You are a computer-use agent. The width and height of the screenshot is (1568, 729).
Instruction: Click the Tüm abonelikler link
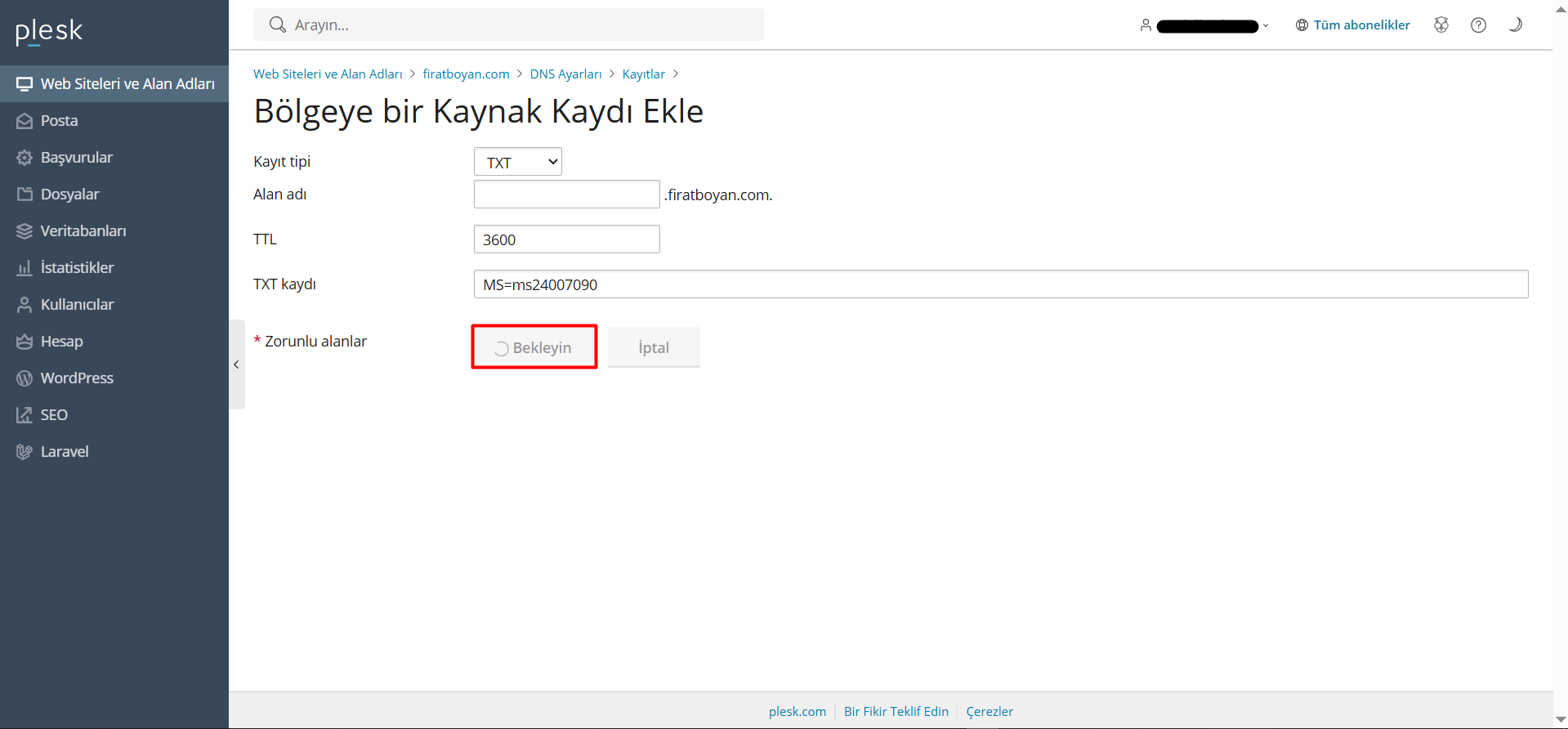tap(1361, 25)
